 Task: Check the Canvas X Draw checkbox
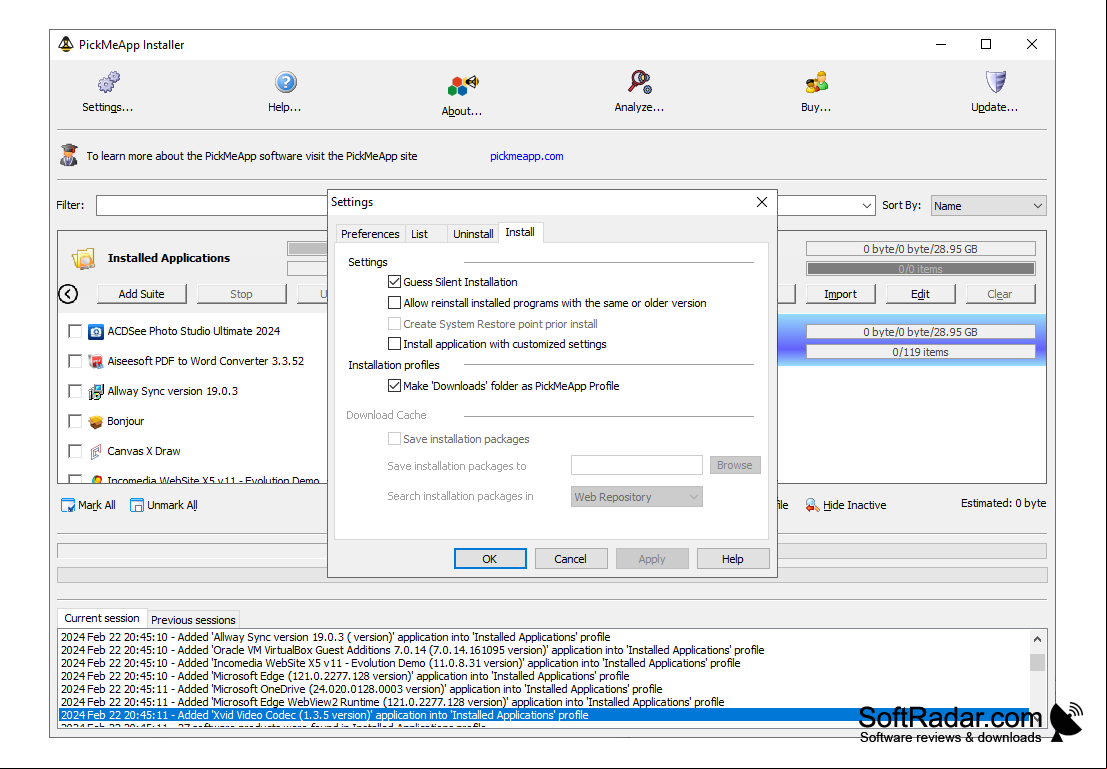75,451
